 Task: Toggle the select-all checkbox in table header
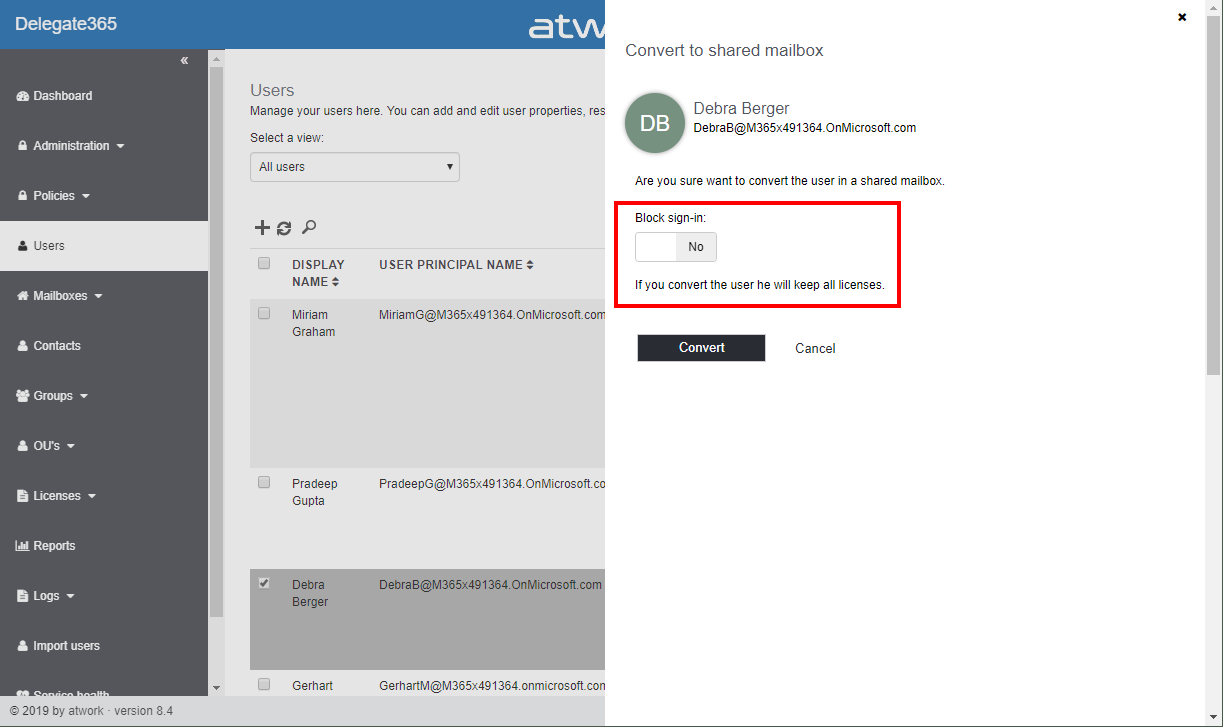pos(264,264)
